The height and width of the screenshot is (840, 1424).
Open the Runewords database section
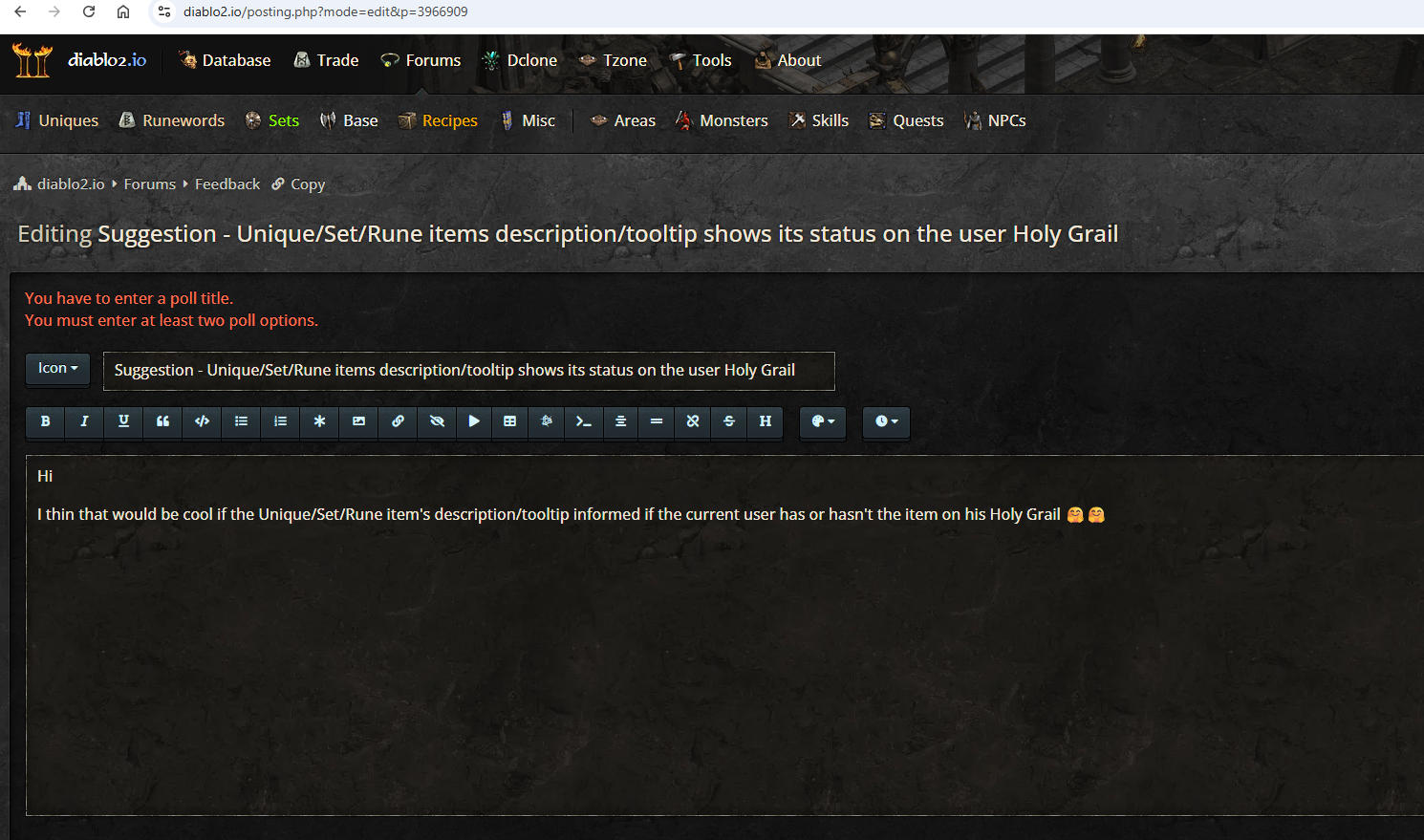point(172,120)
